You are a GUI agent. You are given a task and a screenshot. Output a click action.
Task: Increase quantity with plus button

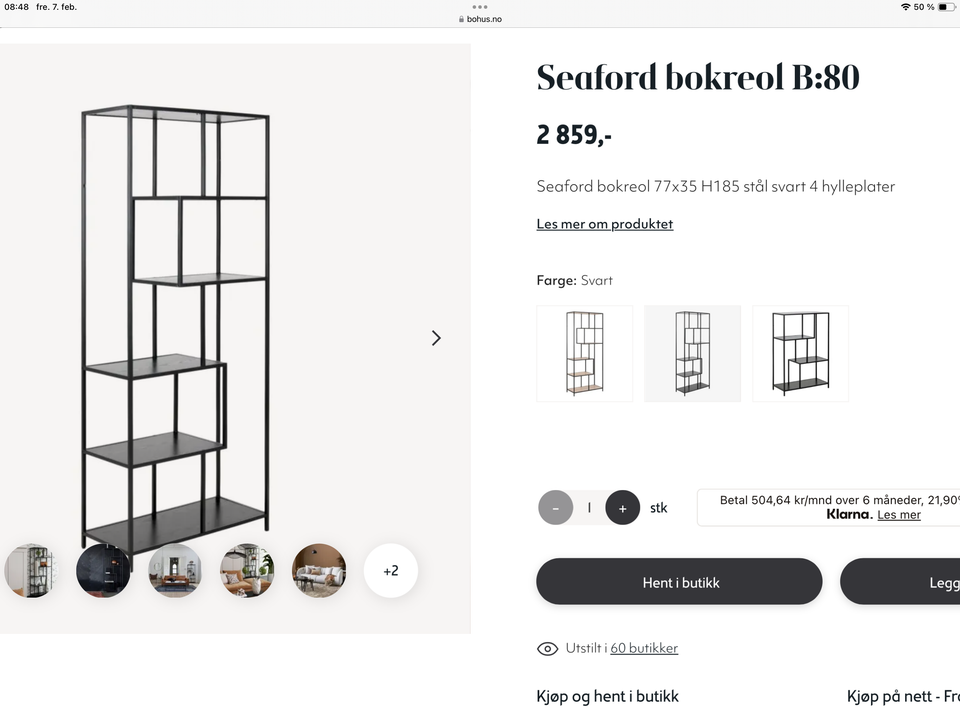(x=622, y=508)
